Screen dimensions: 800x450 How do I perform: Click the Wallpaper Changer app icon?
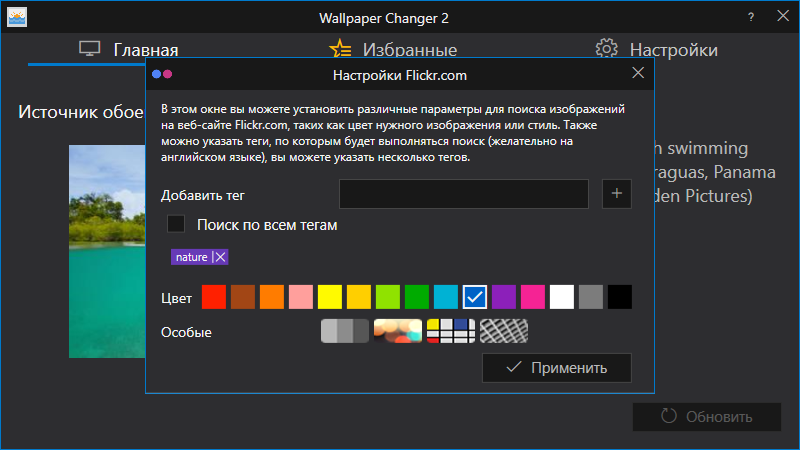coord(17,17)
